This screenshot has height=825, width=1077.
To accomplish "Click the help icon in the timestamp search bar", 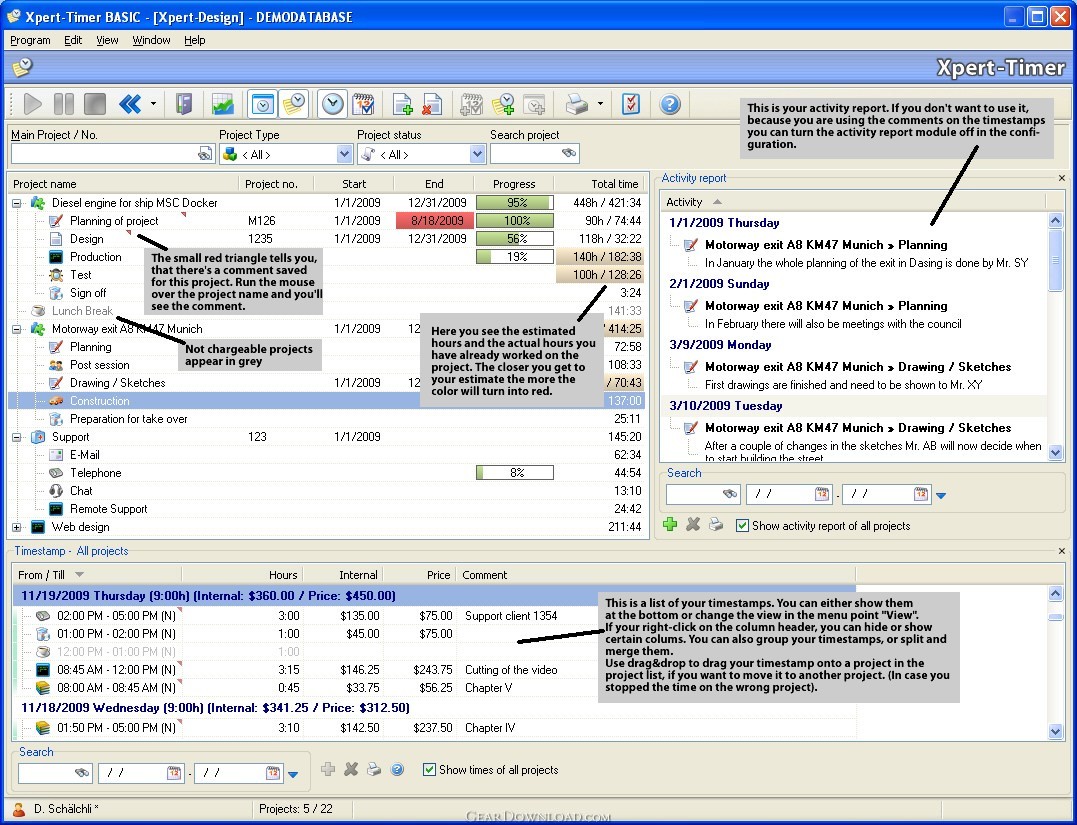I will pos(397,769).
